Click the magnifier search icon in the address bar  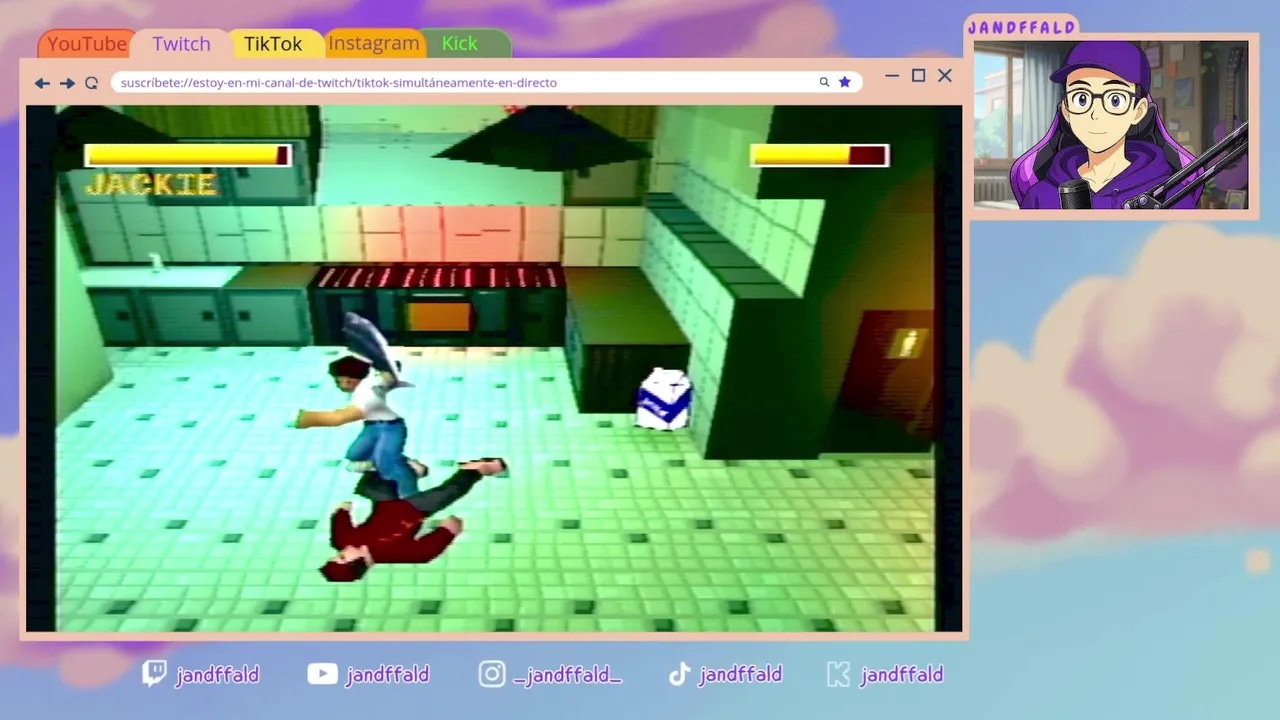pos(824,82)
